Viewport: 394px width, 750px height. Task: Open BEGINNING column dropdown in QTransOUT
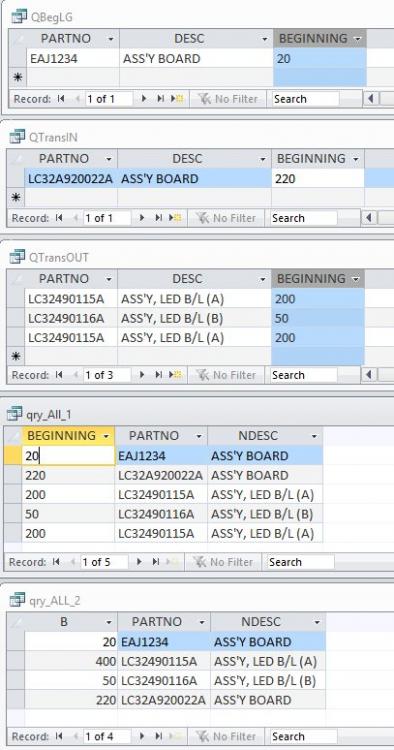coord(356,279)
